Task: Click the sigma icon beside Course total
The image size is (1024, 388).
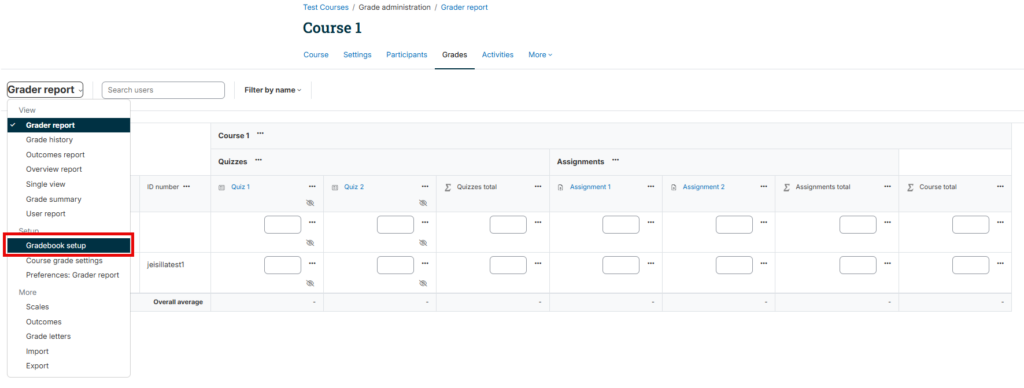Action: coord(910,187)
